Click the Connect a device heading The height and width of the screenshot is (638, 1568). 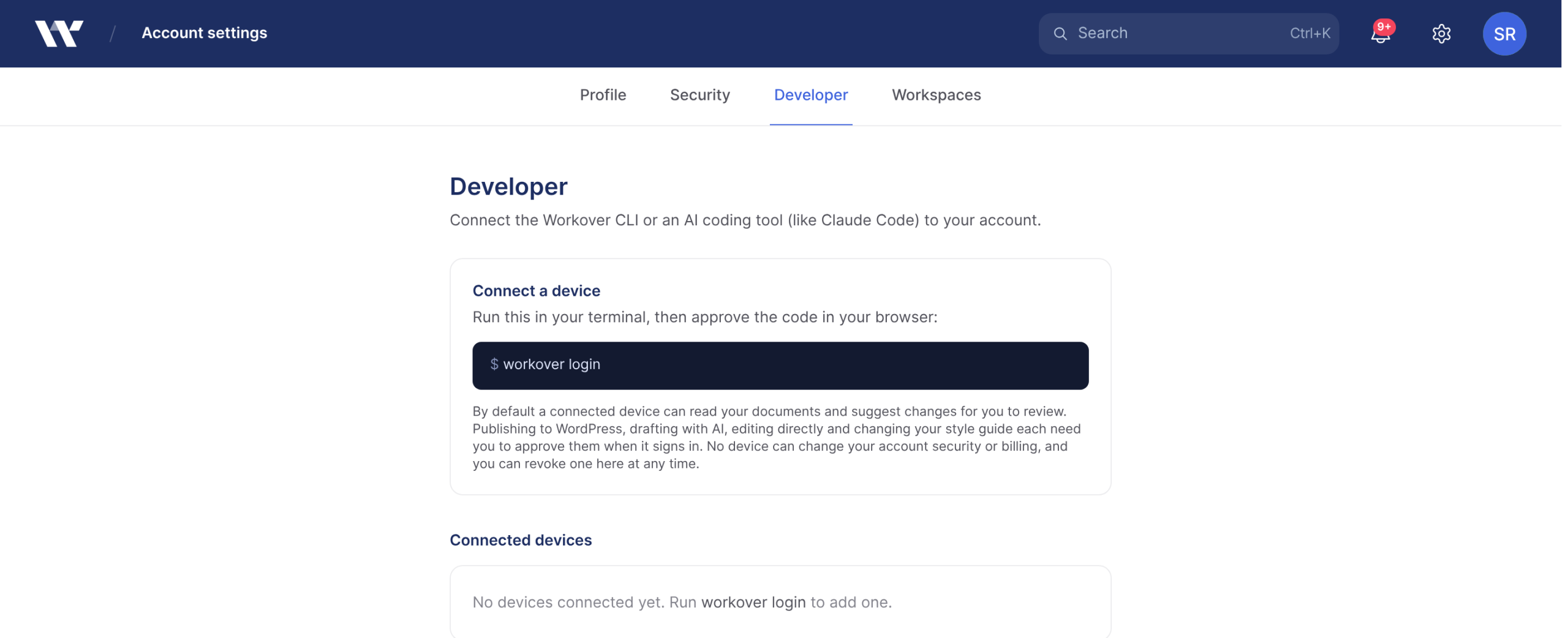[x=536, y=291]
